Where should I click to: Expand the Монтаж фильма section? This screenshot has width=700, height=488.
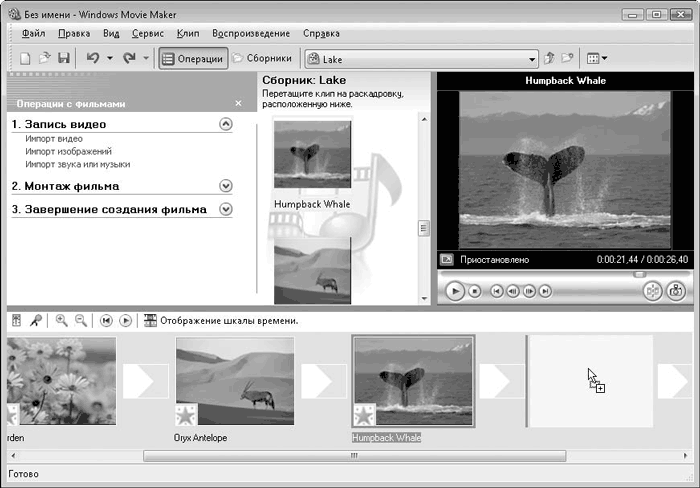click(225, 186)
